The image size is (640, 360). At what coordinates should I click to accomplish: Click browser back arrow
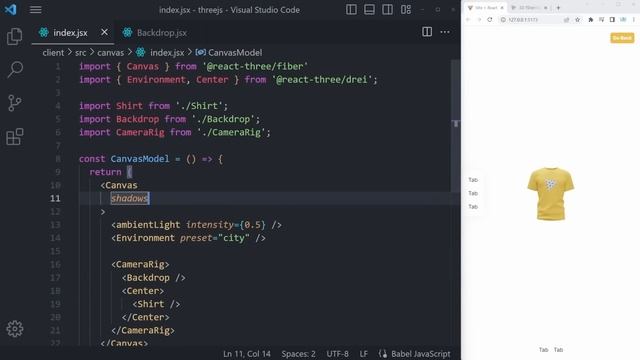pyautogui.click(x=468, y=20)
